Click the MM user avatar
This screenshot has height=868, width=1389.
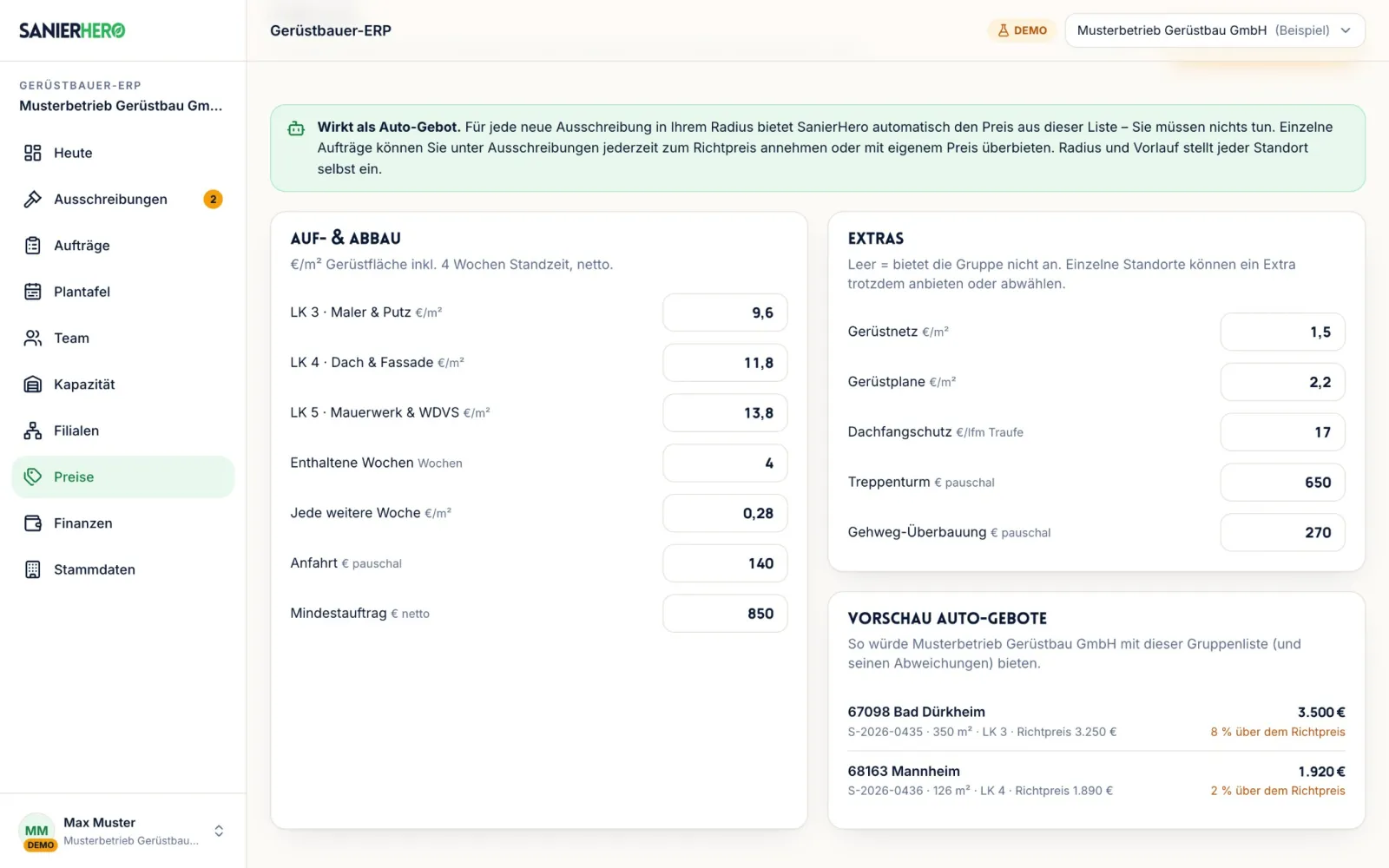click(36, 831)
